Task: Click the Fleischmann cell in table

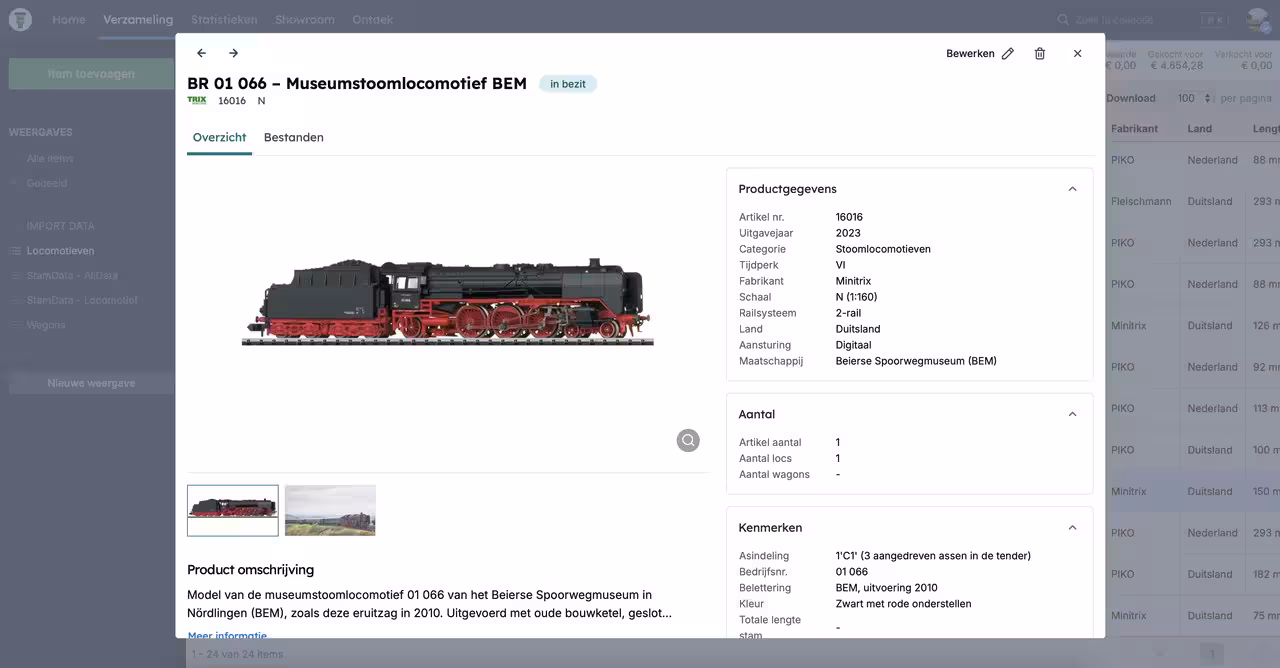Action: [x=1141, y=201]
